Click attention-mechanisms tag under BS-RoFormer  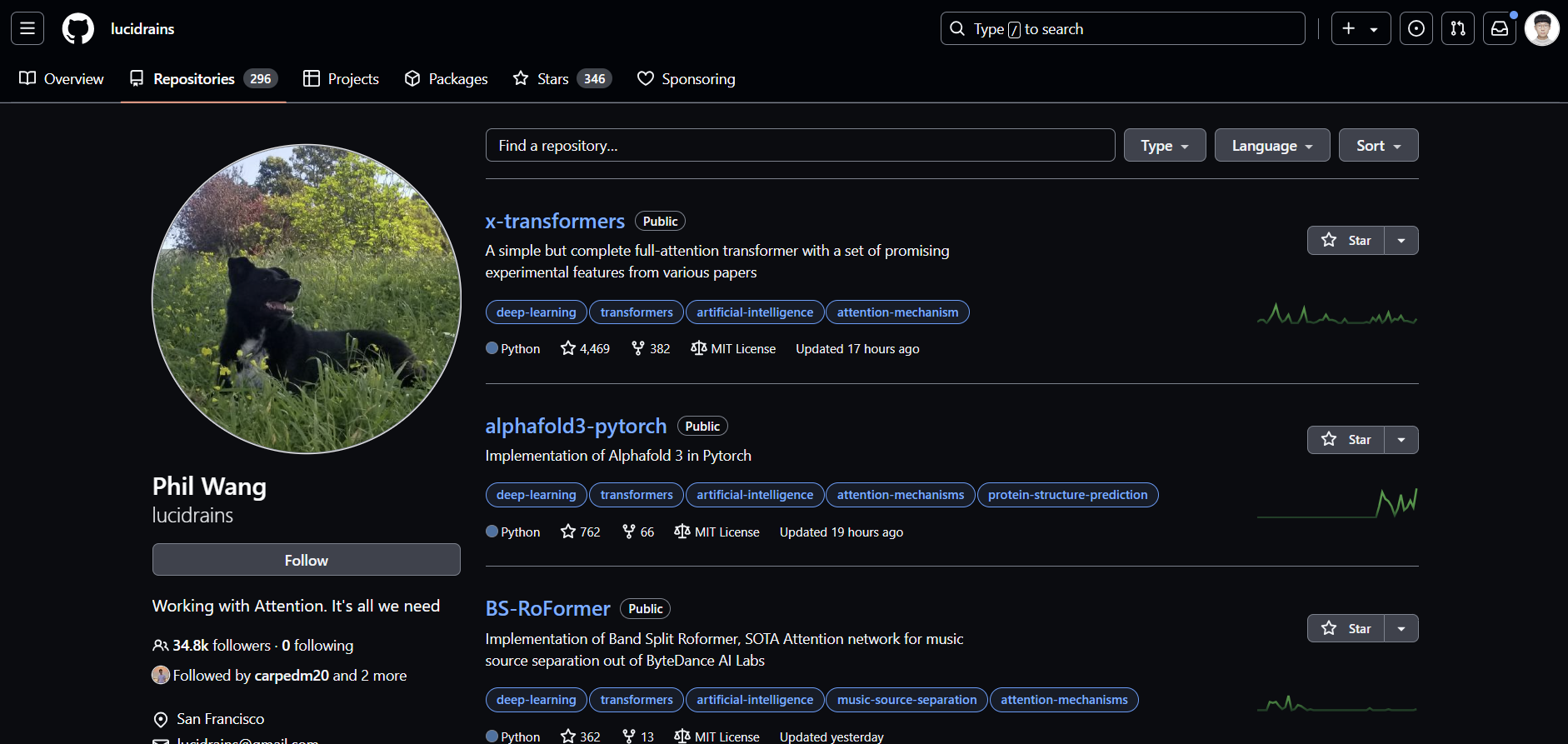[x=1064, y=700]
